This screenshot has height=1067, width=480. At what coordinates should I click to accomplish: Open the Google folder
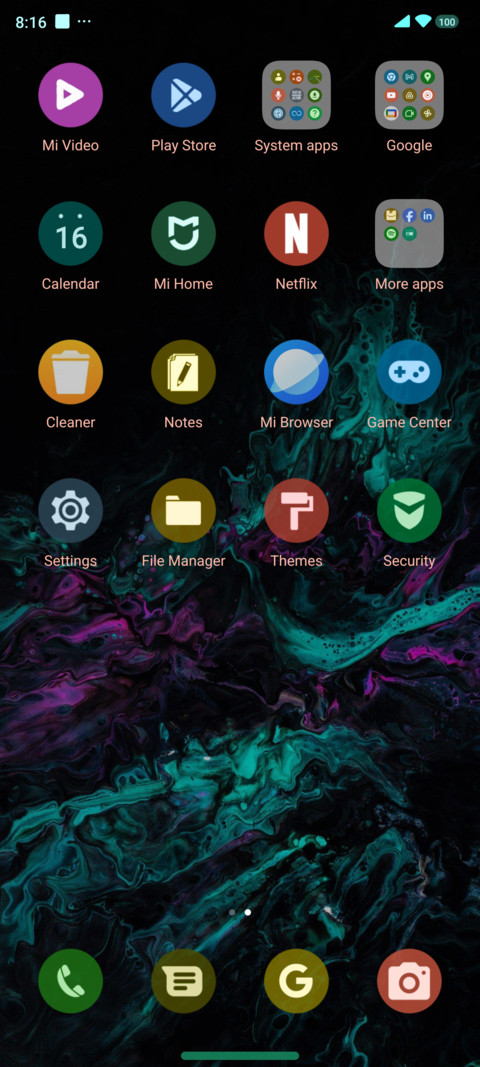pyautogui.click(x=409, y=95)
